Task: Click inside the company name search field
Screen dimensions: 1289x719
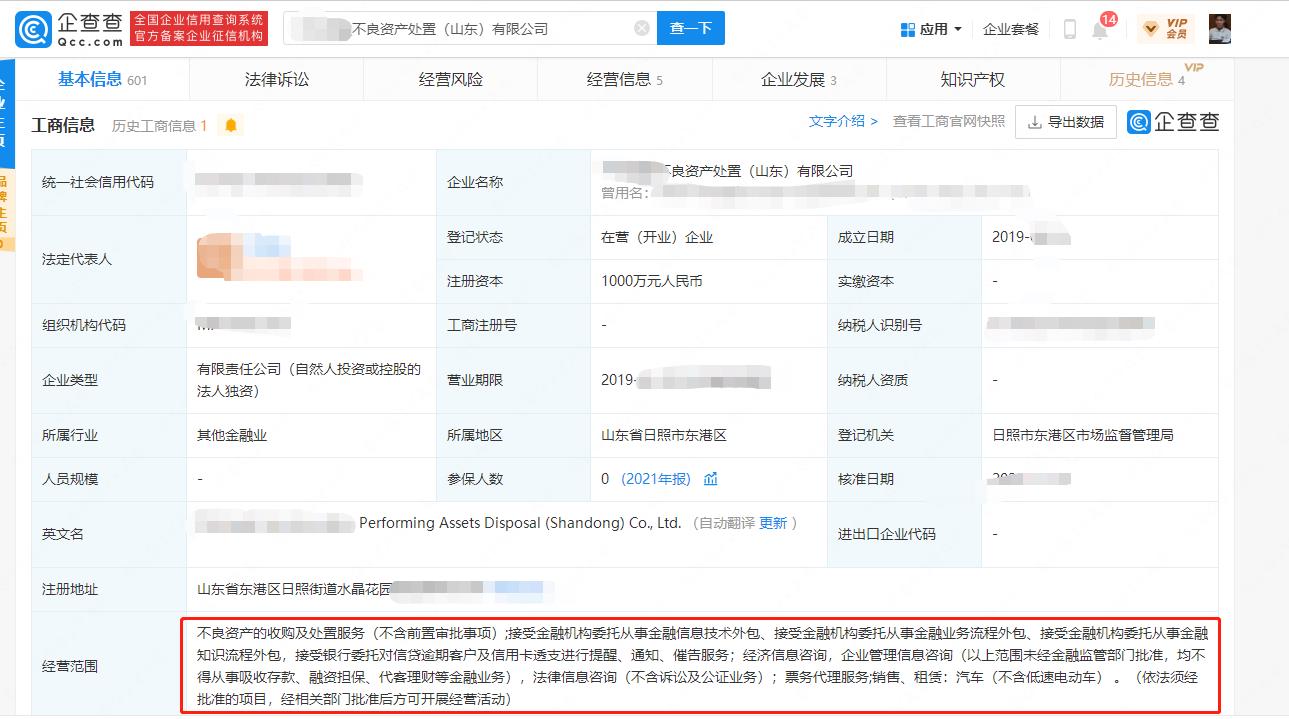Action: pos(450,28)
